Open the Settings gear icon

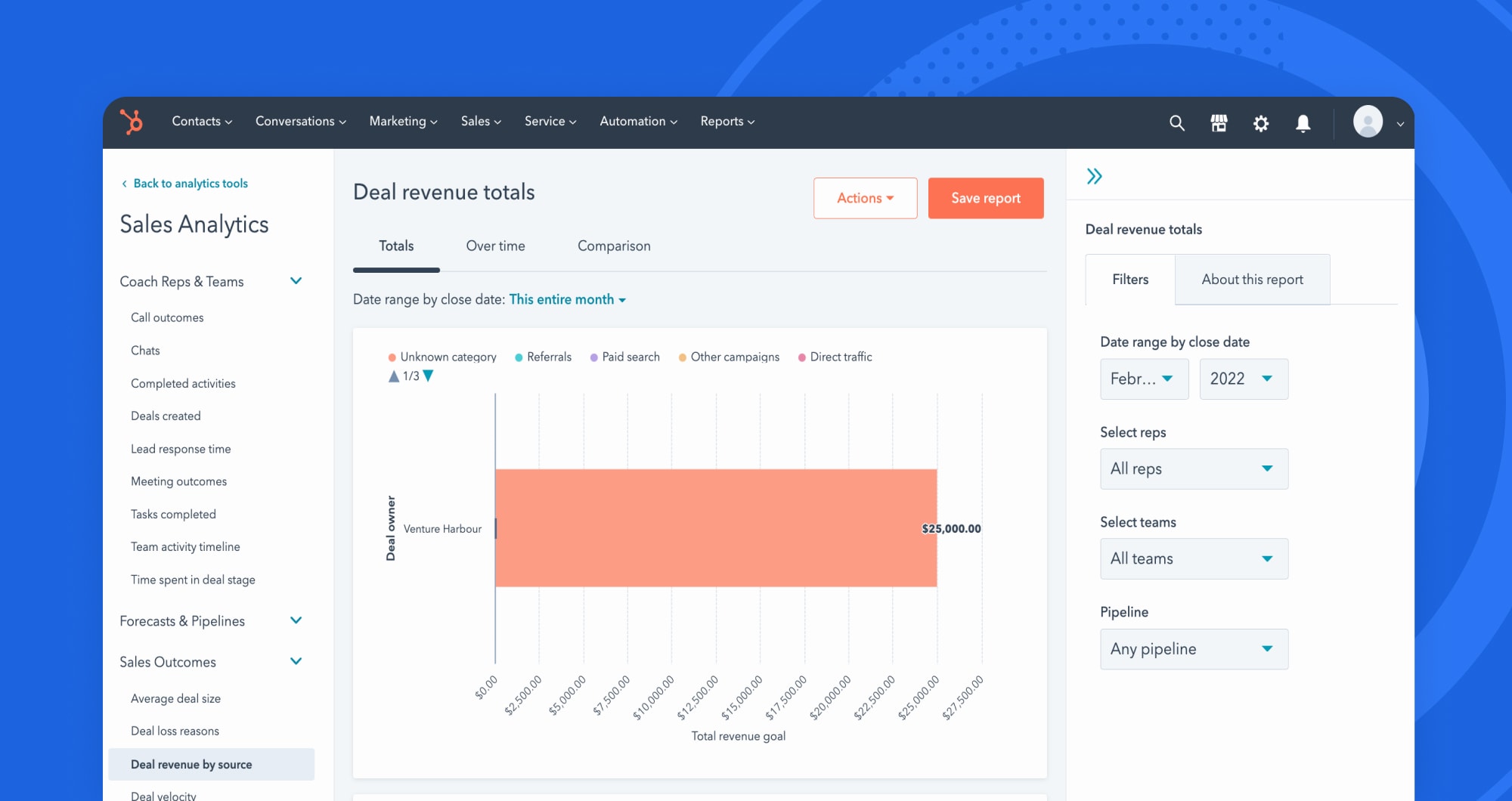pyautogui.click(x=1261, y=122)
